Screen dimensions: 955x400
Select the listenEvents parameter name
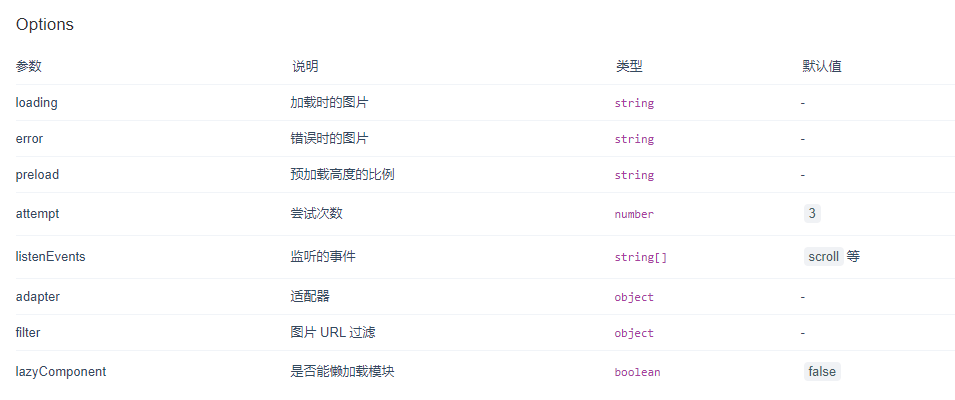click(51, 257)
